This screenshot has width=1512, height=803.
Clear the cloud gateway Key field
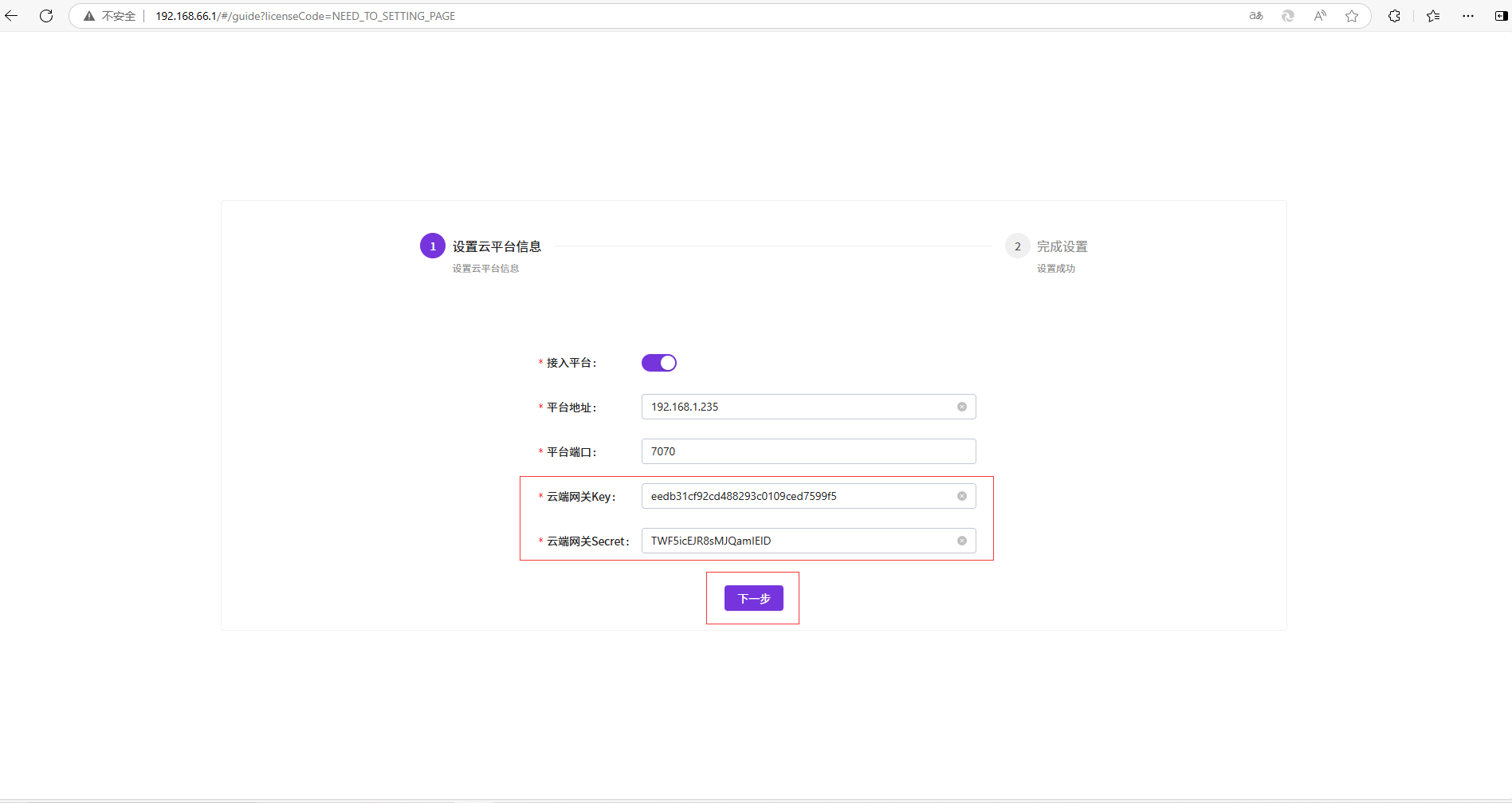pyautogui.click(x=962, y=496)
